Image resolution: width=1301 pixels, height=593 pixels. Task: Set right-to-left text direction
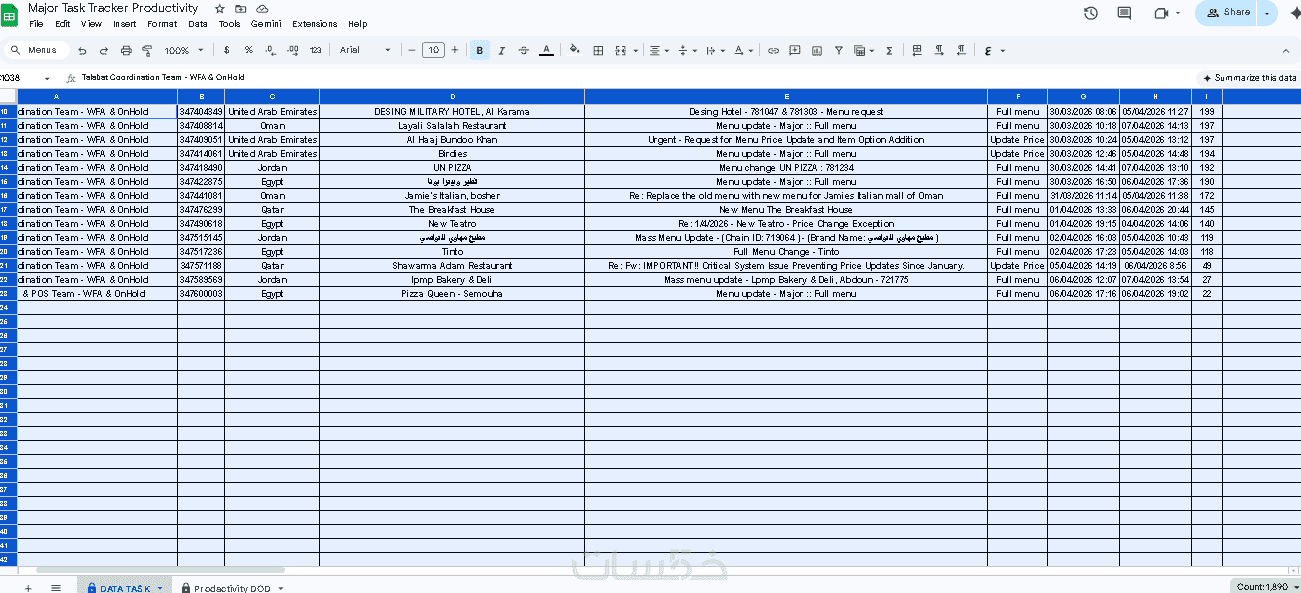(x=961, y=50)
